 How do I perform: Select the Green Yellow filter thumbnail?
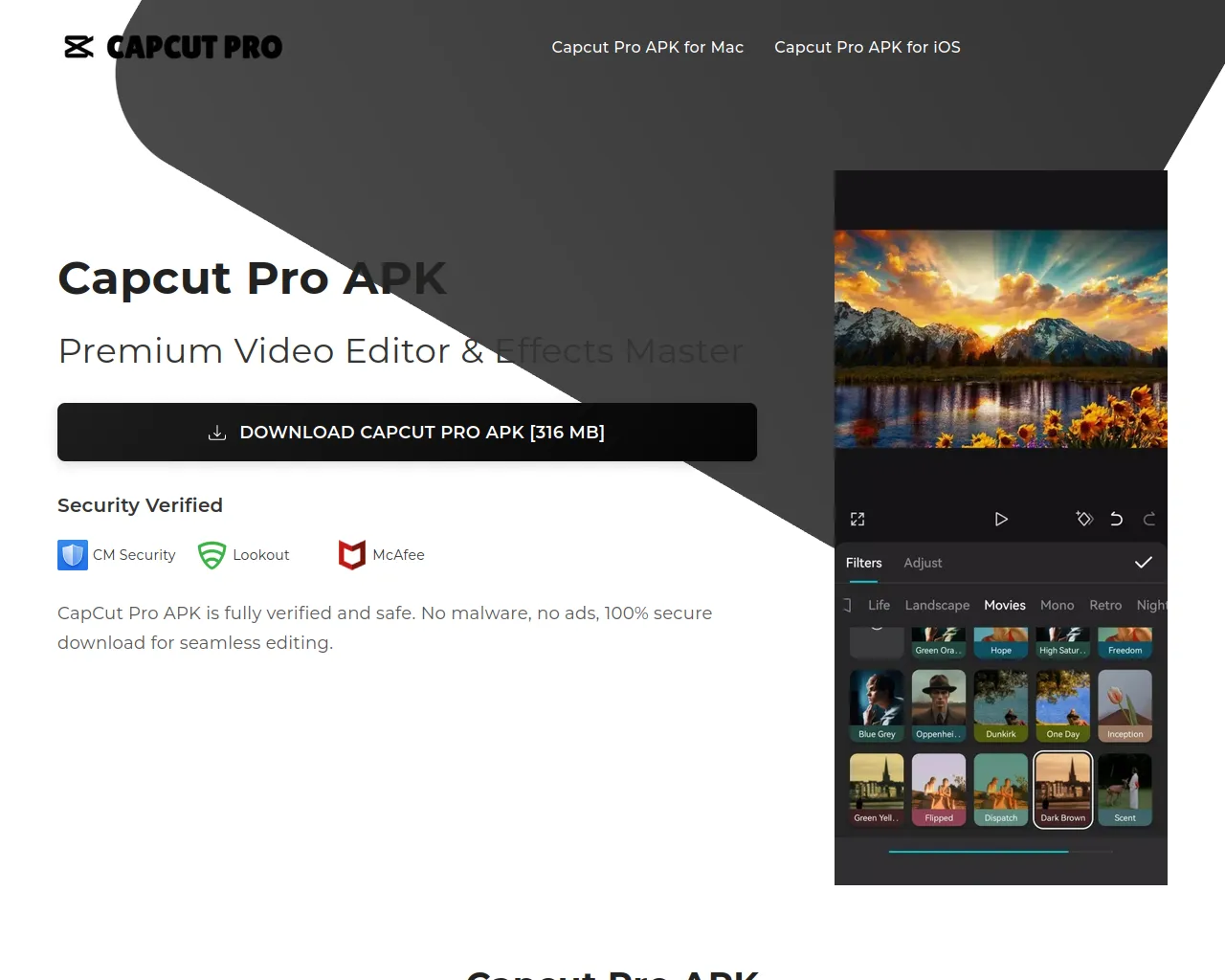[877, 790]
